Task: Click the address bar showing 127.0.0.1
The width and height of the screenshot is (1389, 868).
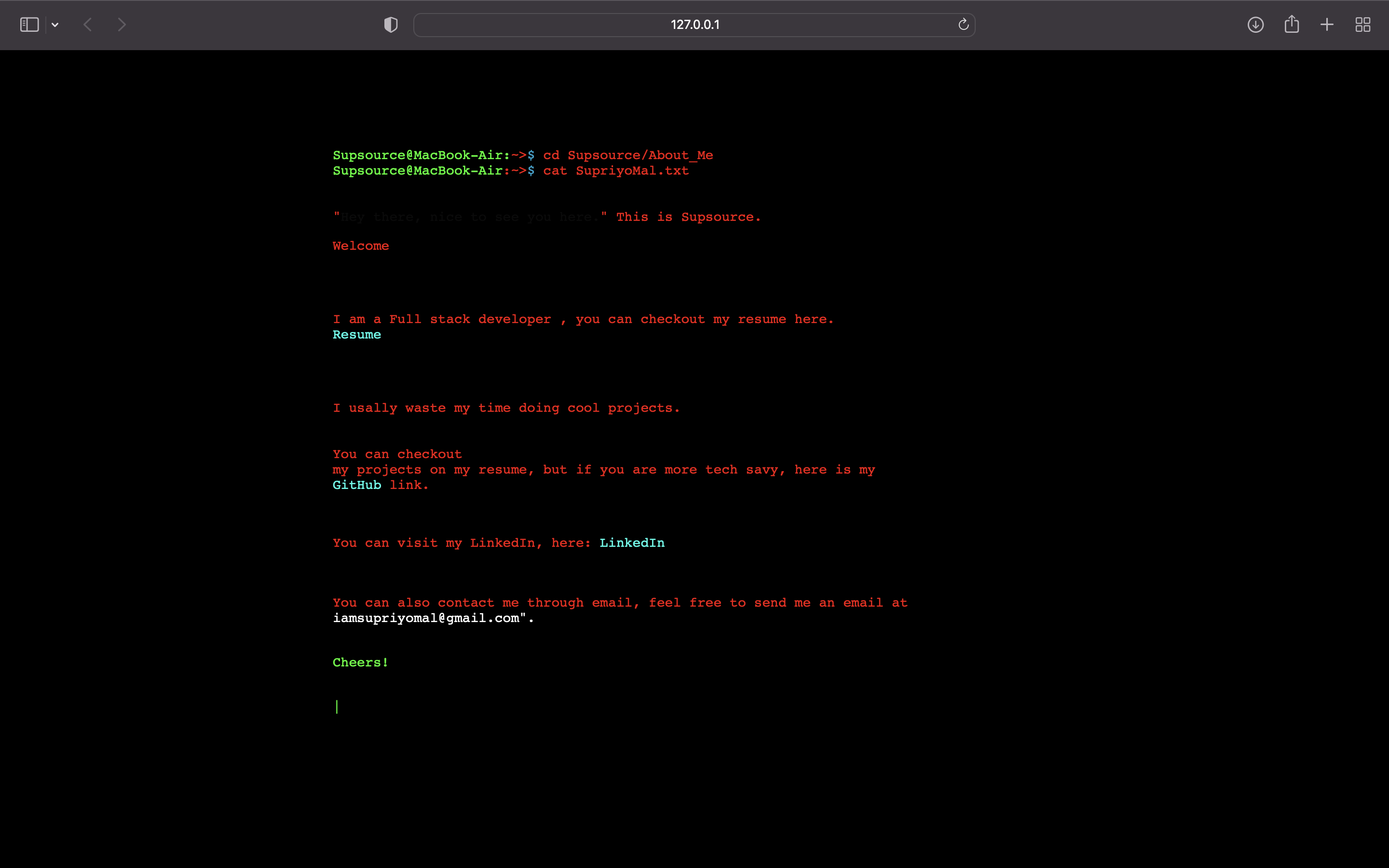Action: pyautogui.click(x=694, y=25)
